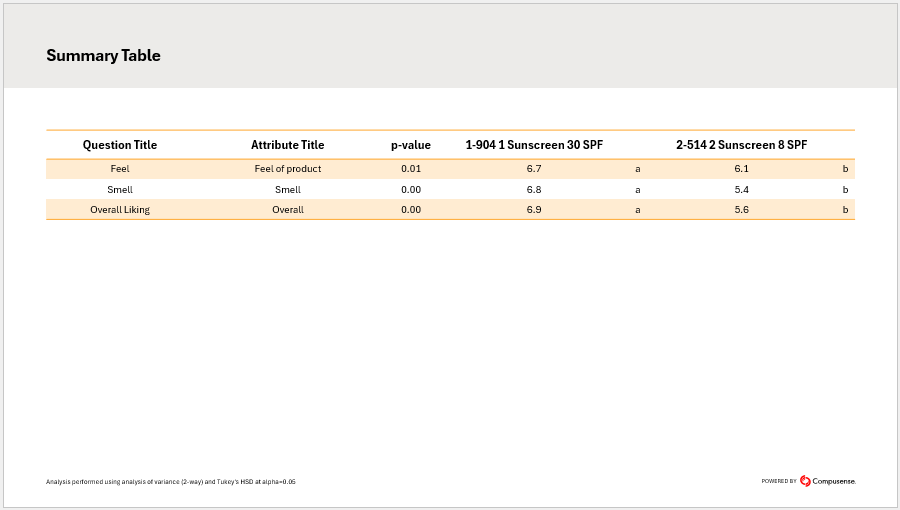Click the 1-904 1 Sunscreen 30 SPF header
The height and width of the screenshot is (510, 900).
tap(534, 145)
